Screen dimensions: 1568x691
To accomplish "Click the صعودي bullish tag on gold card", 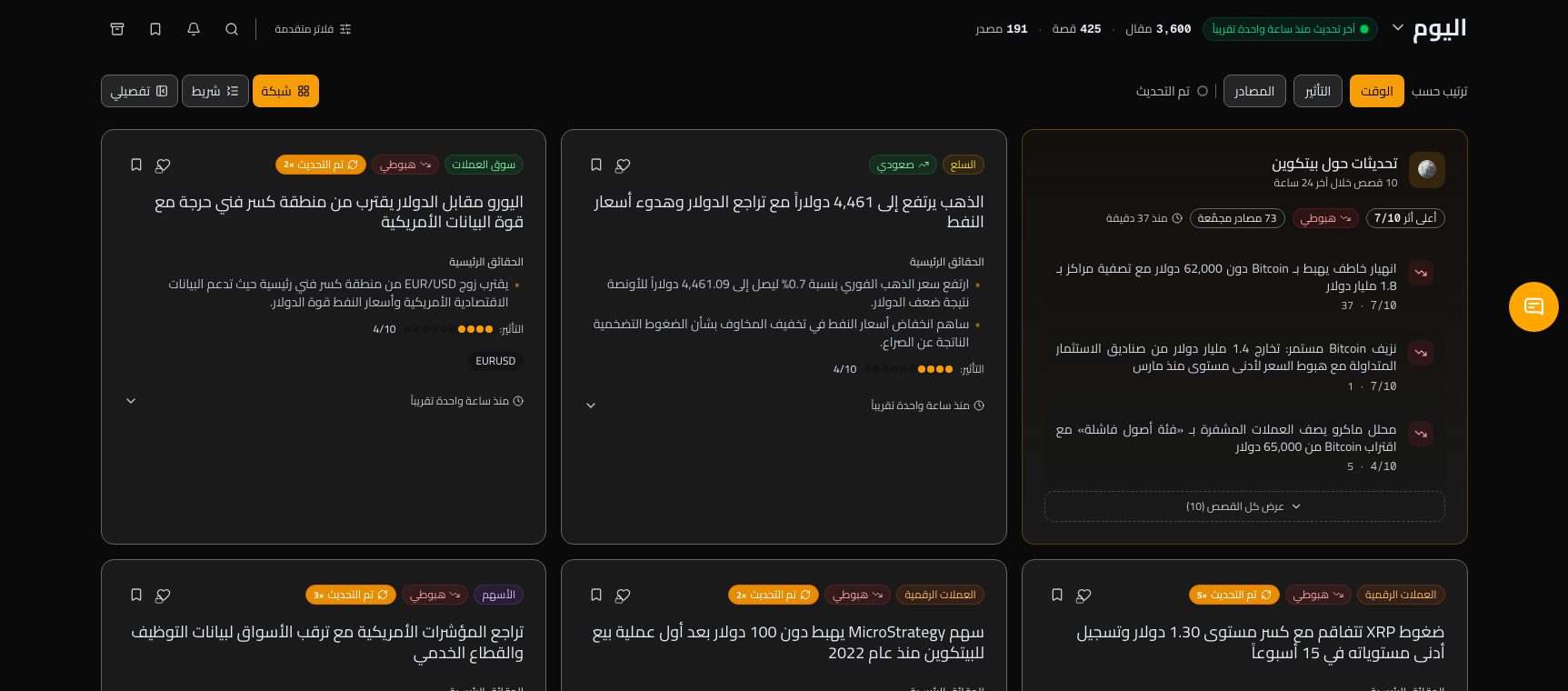I will tap(903, 165).
